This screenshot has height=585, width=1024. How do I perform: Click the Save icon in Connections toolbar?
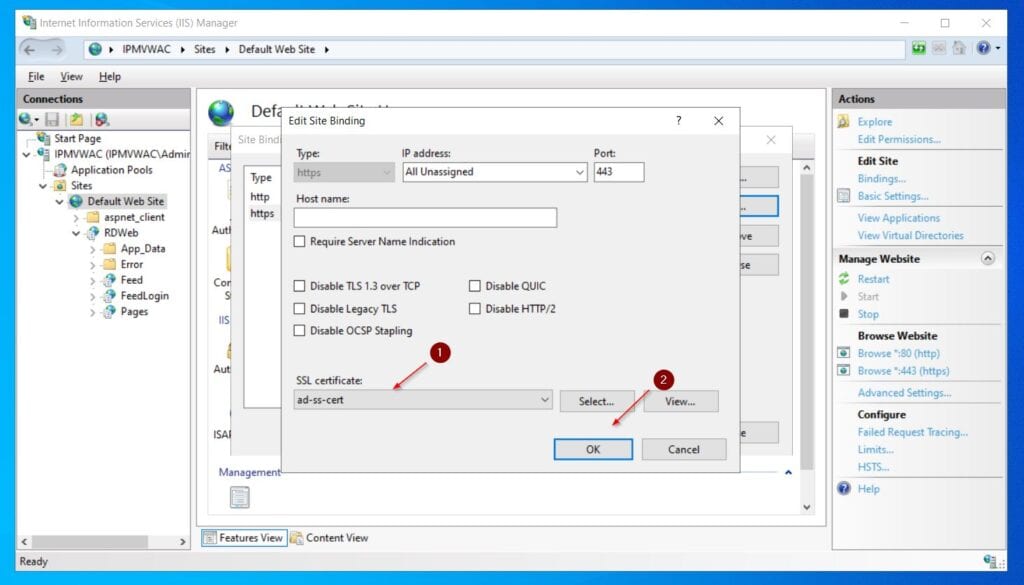point(52,119)
